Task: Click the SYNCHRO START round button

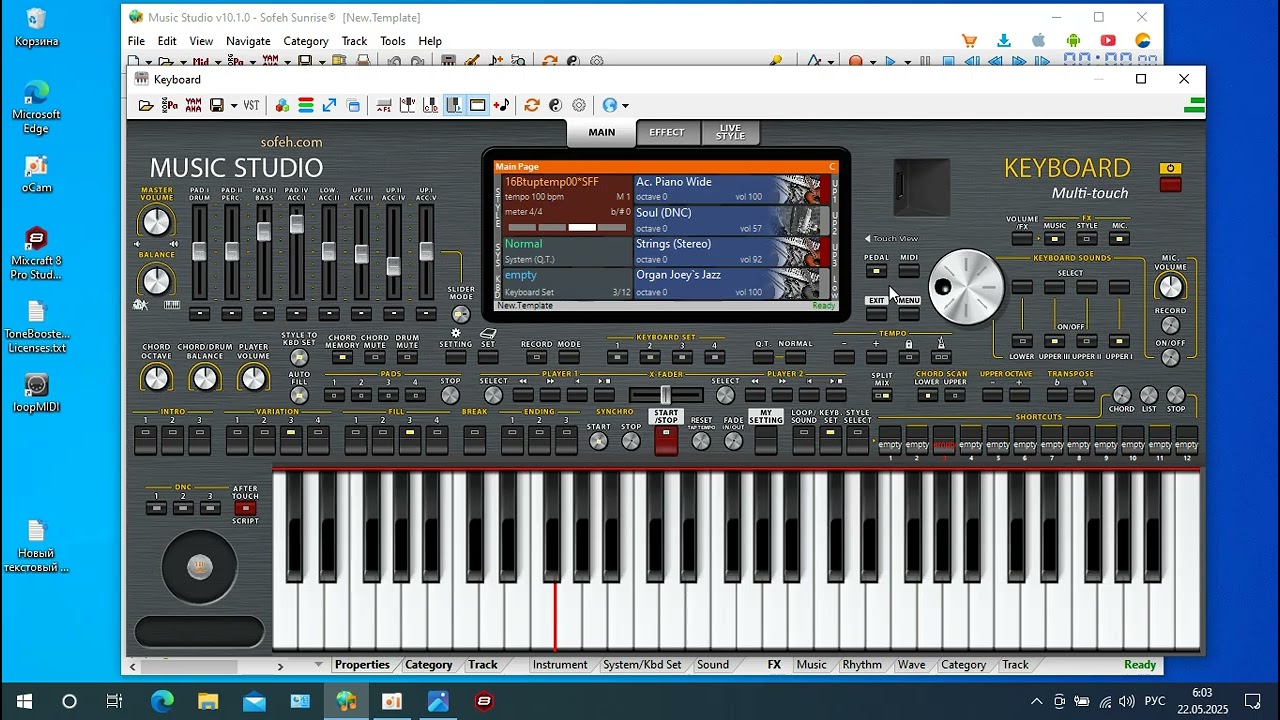Action: [x=598, y=441]
